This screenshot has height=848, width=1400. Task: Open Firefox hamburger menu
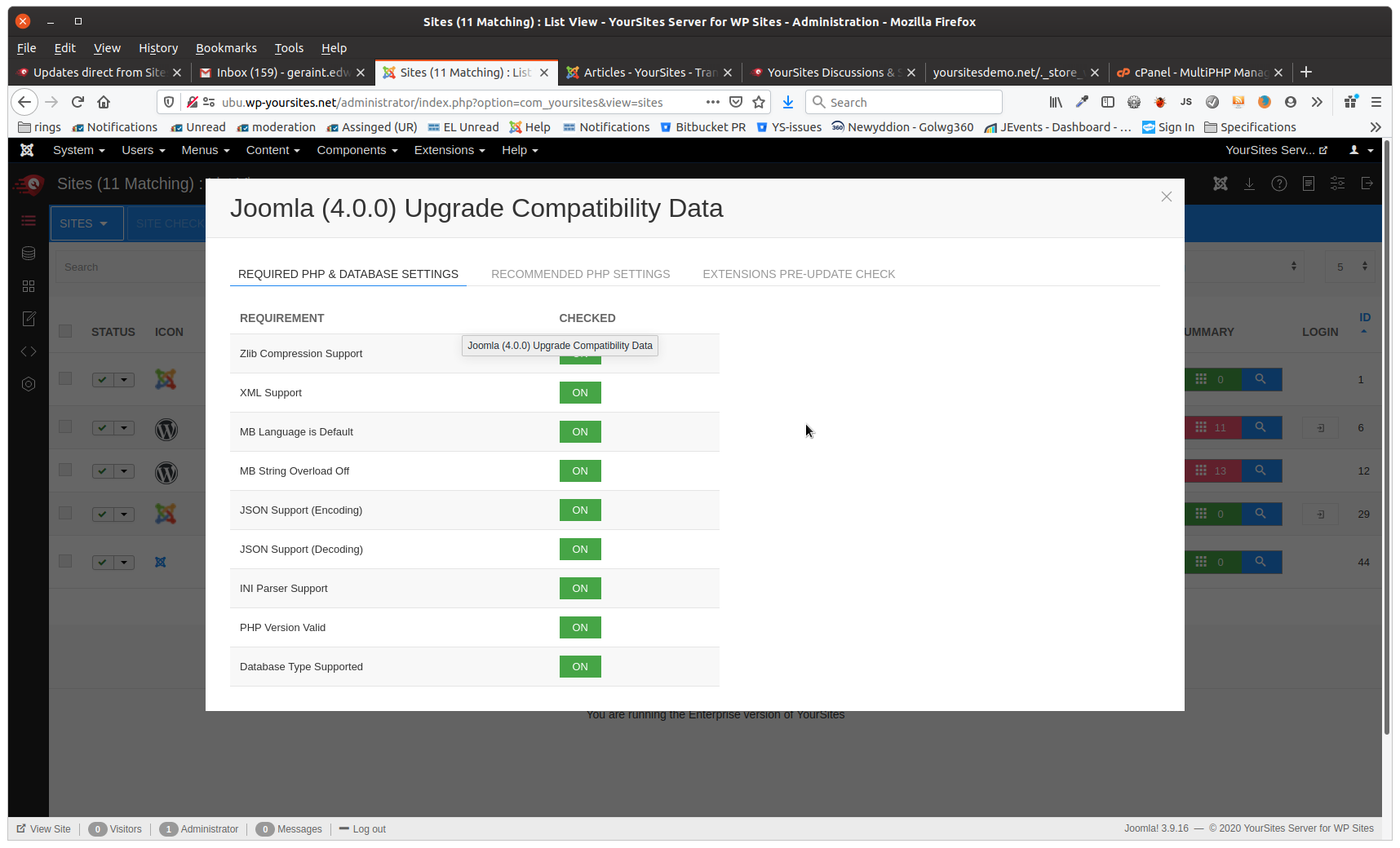(1376, 102)
